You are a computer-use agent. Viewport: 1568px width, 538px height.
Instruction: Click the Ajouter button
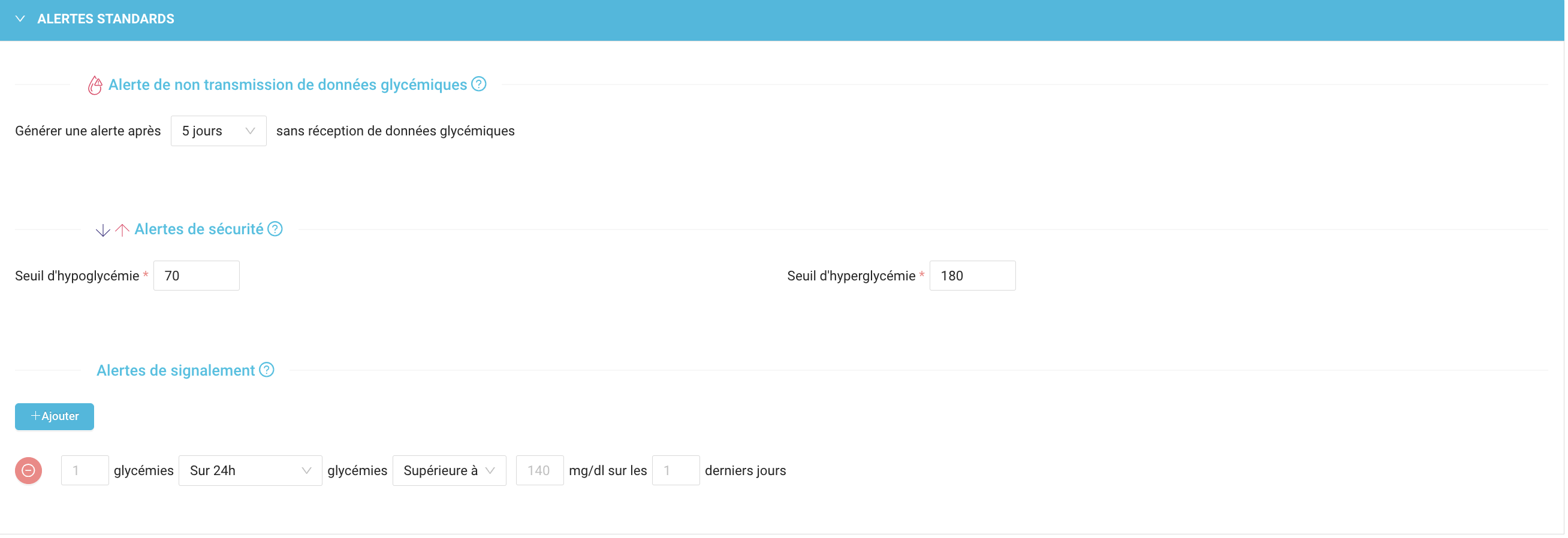[x=55, y=418]
